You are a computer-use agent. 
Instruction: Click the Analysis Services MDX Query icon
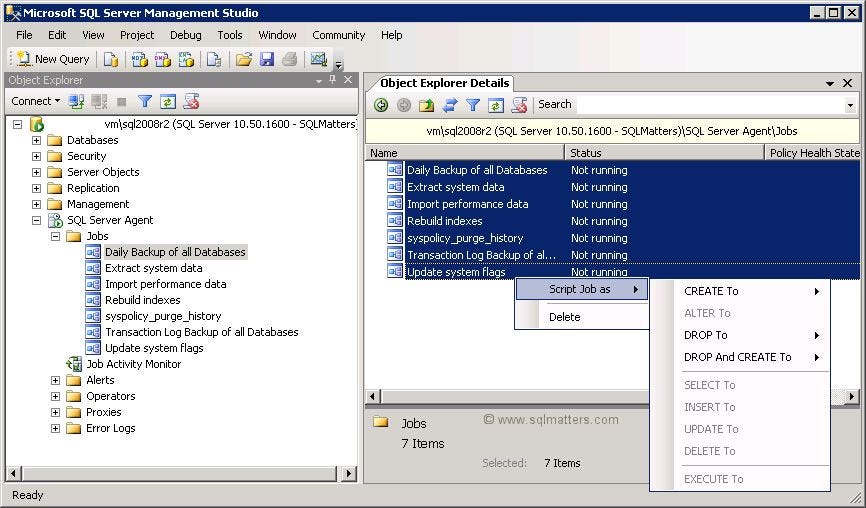click(139, 59)
